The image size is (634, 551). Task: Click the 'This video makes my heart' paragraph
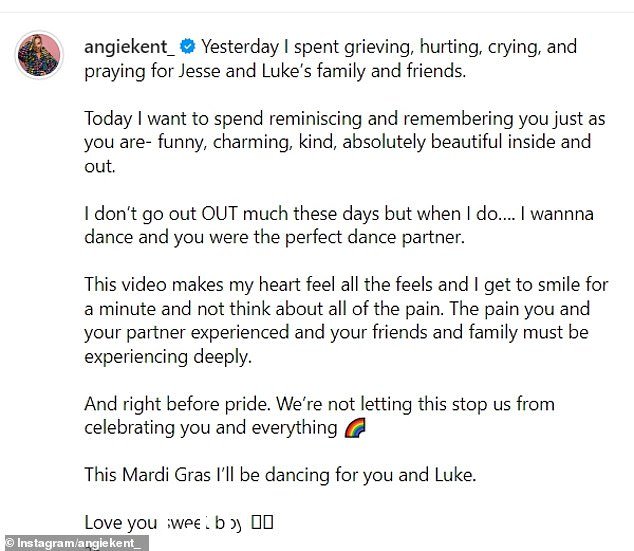[346, 320]
